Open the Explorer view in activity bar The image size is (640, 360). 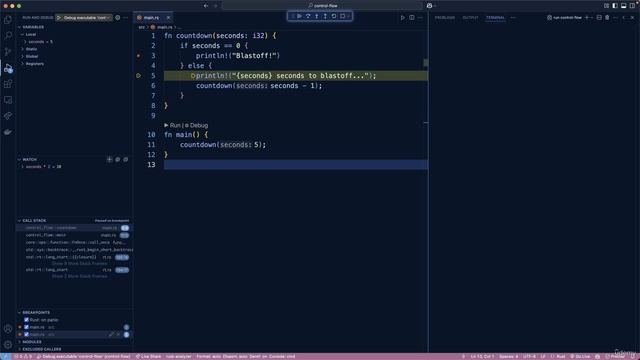(x=8, y=20)
